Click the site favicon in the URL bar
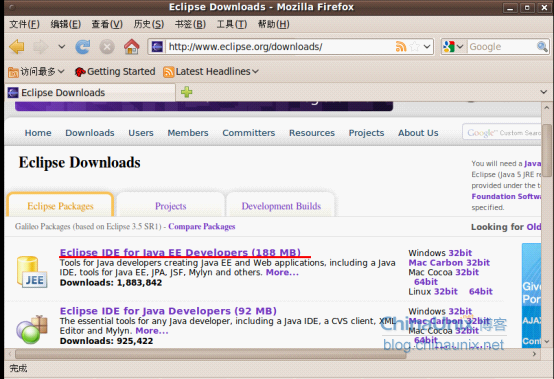554x379 pixels. pos(157,47)
